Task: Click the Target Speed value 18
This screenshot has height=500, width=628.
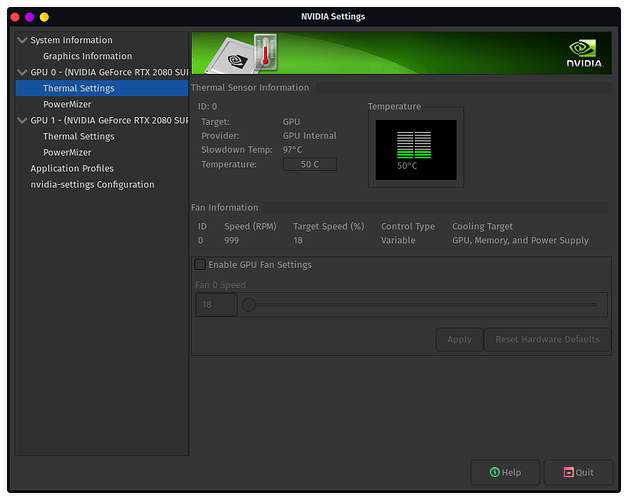Action: (298, 240)
